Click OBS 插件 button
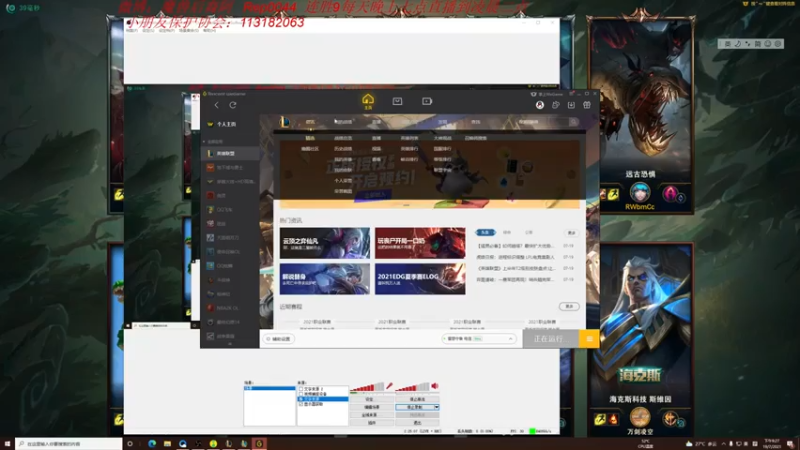 [372, 422]
